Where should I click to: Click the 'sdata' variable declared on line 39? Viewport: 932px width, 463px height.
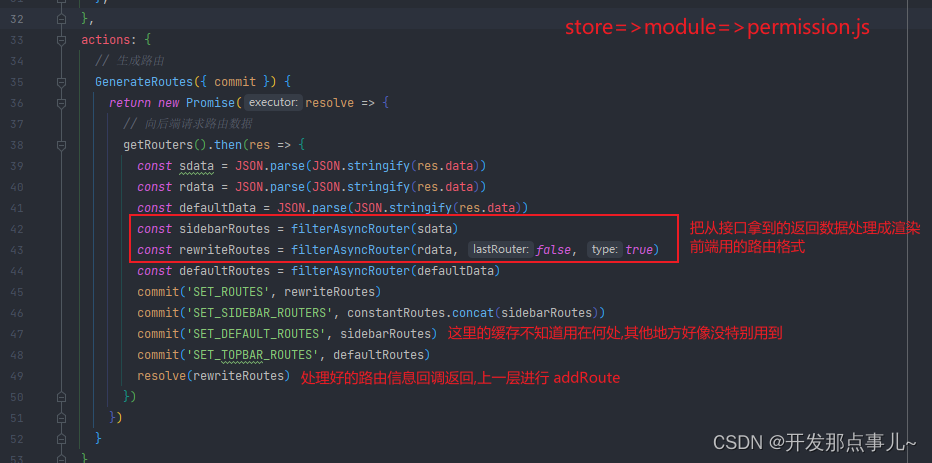196,166
